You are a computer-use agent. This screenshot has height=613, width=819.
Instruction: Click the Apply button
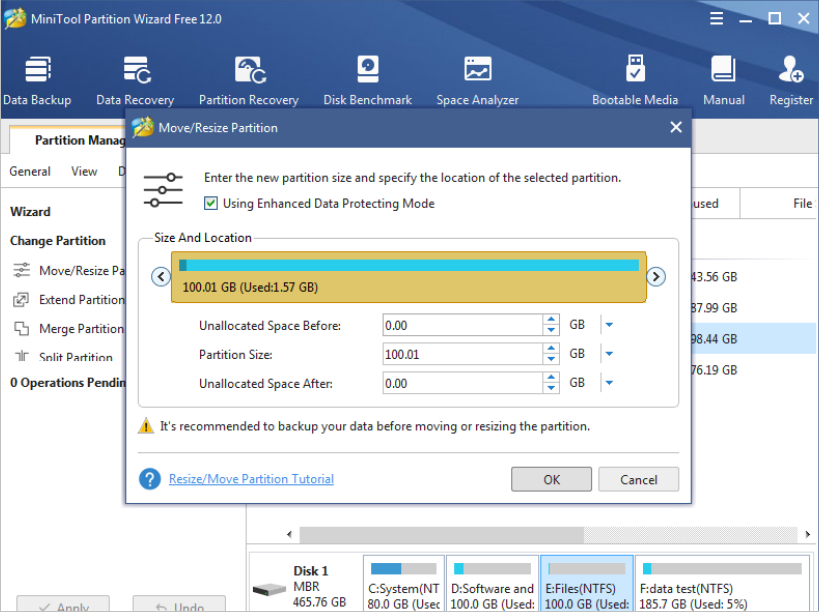[x=63, y=604]
